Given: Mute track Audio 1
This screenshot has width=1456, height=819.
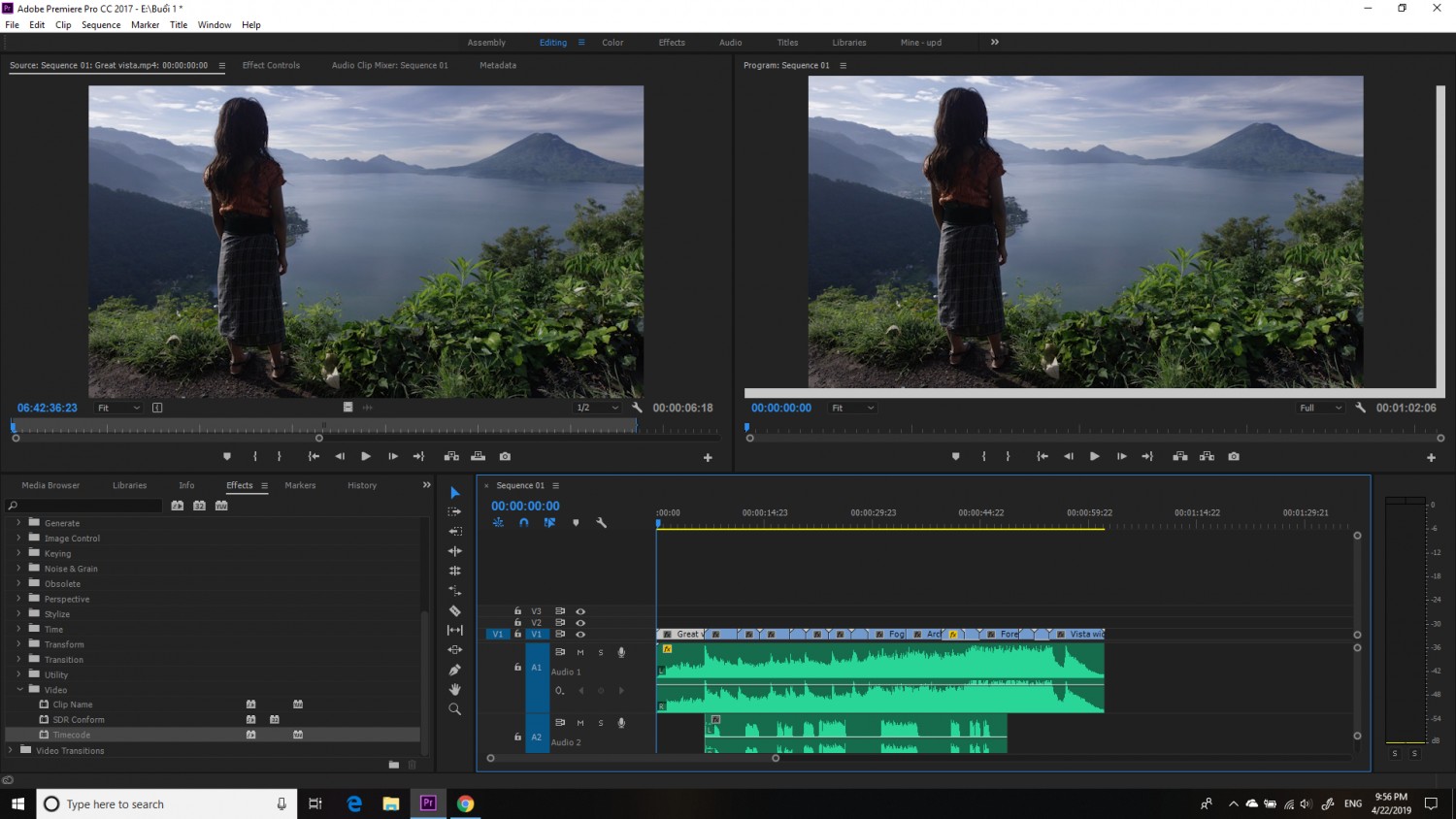Looking at the screenshot, I should click(x=580, y=652).
